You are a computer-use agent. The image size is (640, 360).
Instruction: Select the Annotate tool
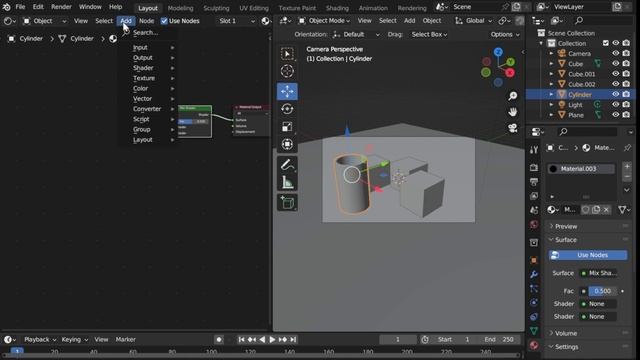(287, 164)
